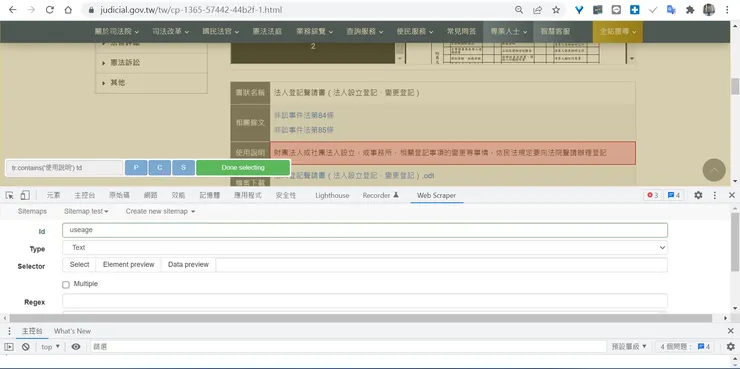Click the console filter input

point(347,347)
